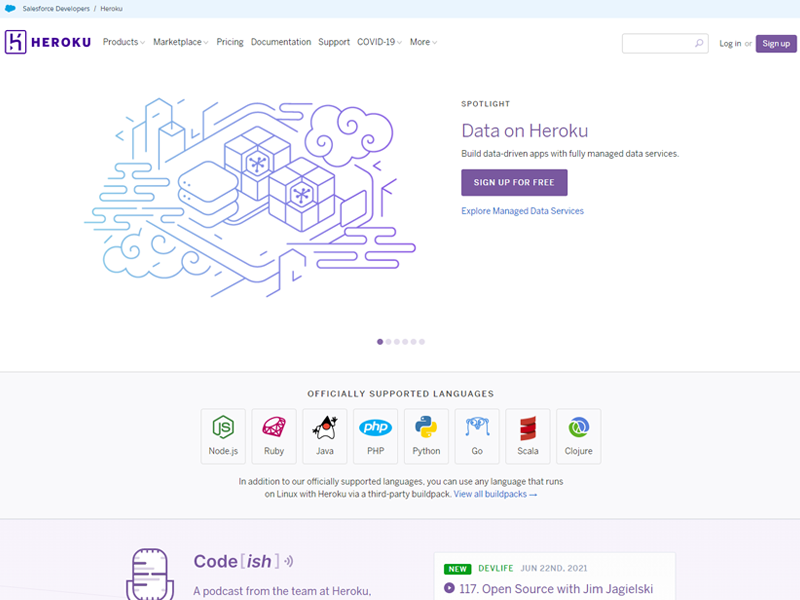Show the first carousel slide dot
Viewport: 800px width, 600px height.
pyautogui.click(x=380, y=342)
